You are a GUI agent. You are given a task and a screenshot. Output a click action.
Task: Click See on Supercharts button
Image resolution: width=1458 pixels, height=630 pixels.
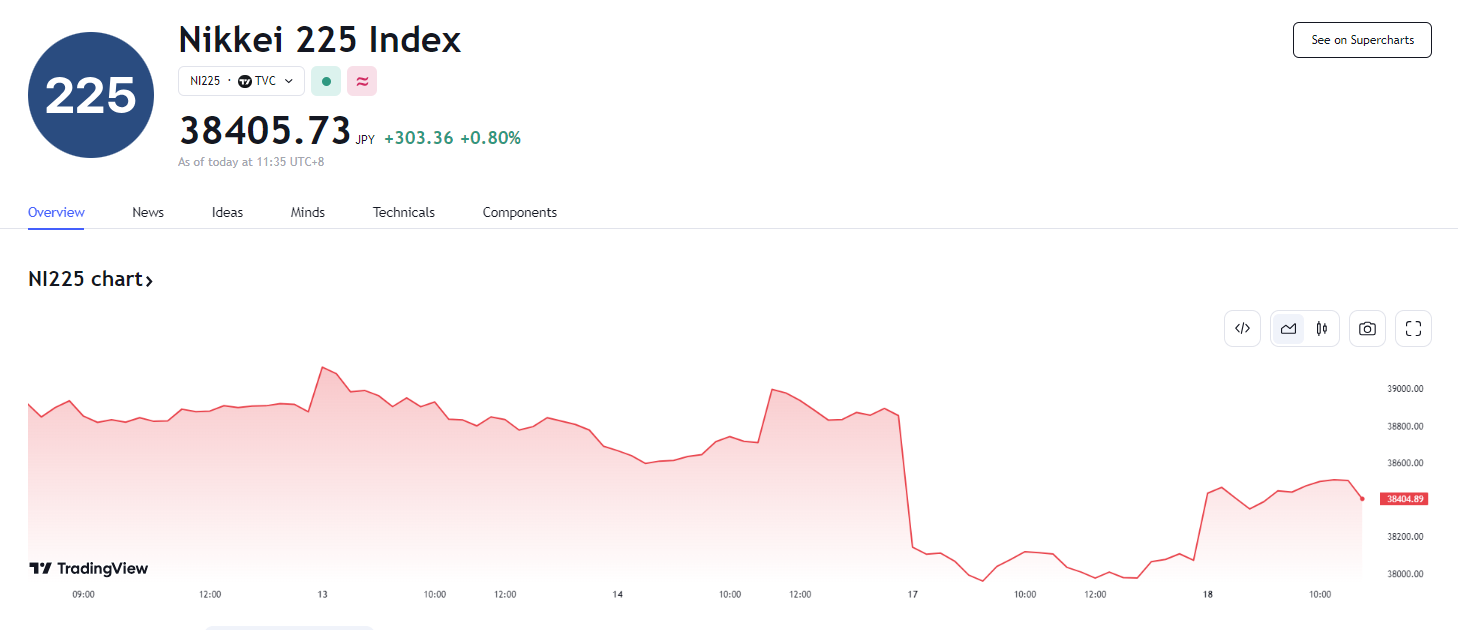tap(1362, 40)
